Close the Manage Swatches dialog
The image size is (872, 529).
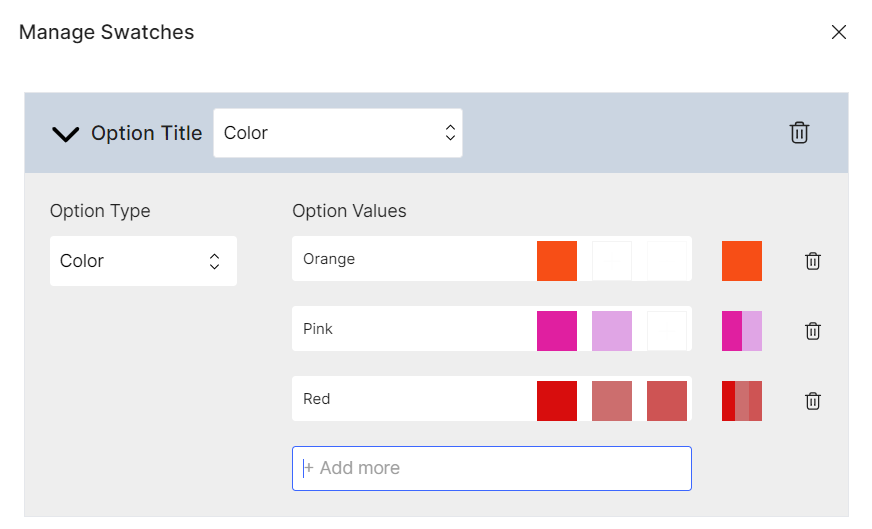(839, 32)
